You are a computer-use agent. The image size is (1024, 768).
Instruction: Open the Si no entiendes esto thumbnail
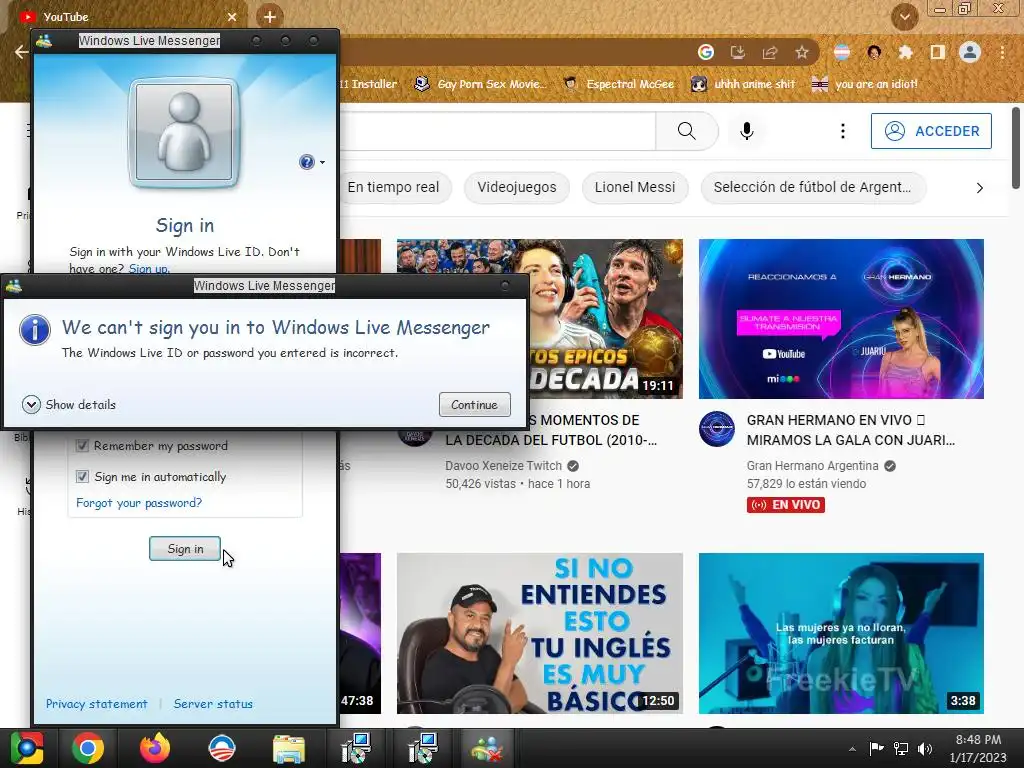[539, 633]
